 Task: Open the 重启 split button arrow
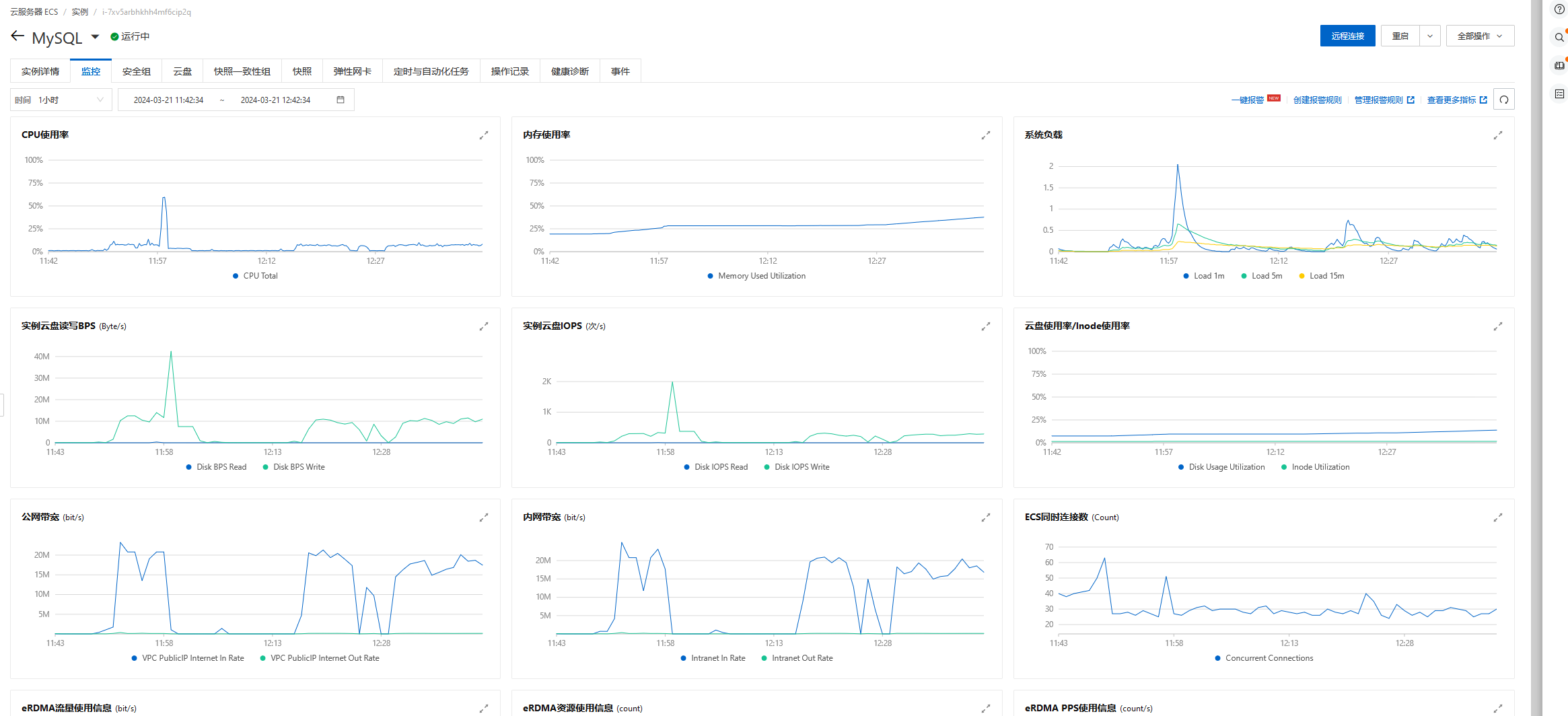pos(1430,36)
